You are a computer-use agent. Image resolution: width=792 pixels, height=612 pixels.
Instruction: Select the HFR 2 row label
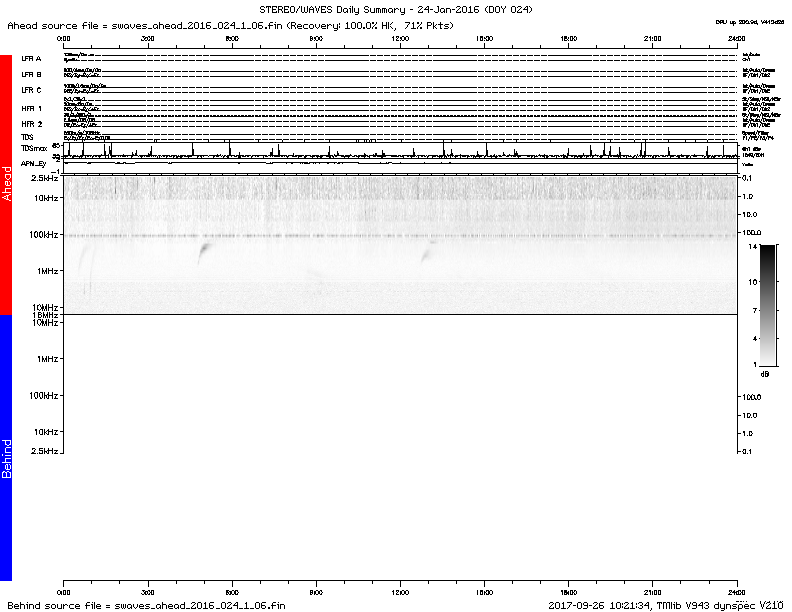32,123
